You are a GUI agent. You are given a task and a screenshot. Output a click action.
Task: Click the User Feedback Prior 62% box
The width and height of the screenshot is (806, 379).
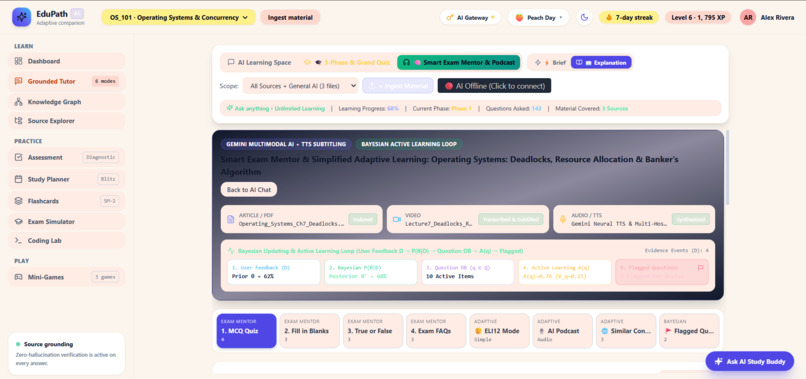[x=273, y=272]
